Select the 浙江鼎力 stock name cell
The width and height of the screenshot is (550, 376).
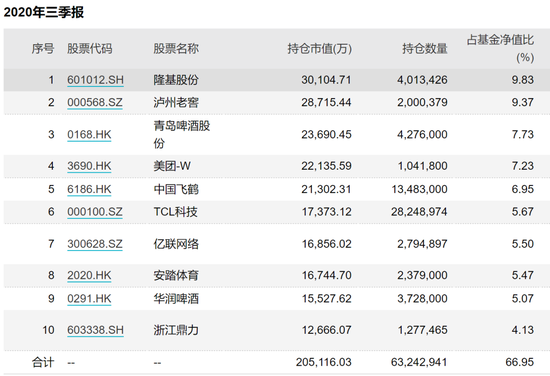176,330
